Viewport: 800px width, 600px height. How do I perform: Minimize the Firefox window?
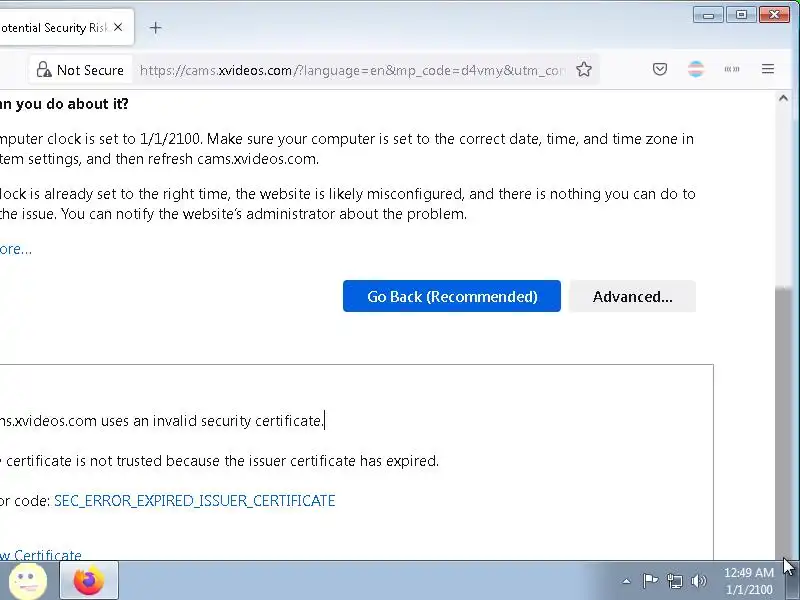pos(708,15)
